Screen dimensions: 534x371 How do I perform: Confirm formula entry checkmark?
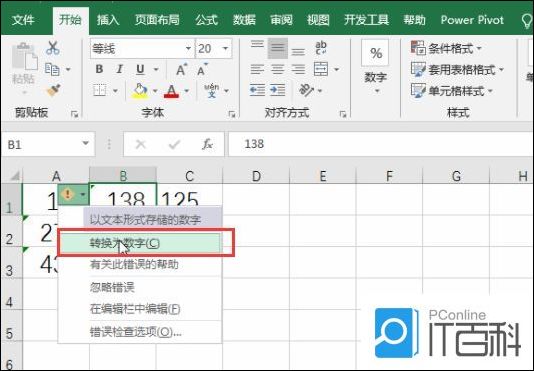(x=174, y=144)
